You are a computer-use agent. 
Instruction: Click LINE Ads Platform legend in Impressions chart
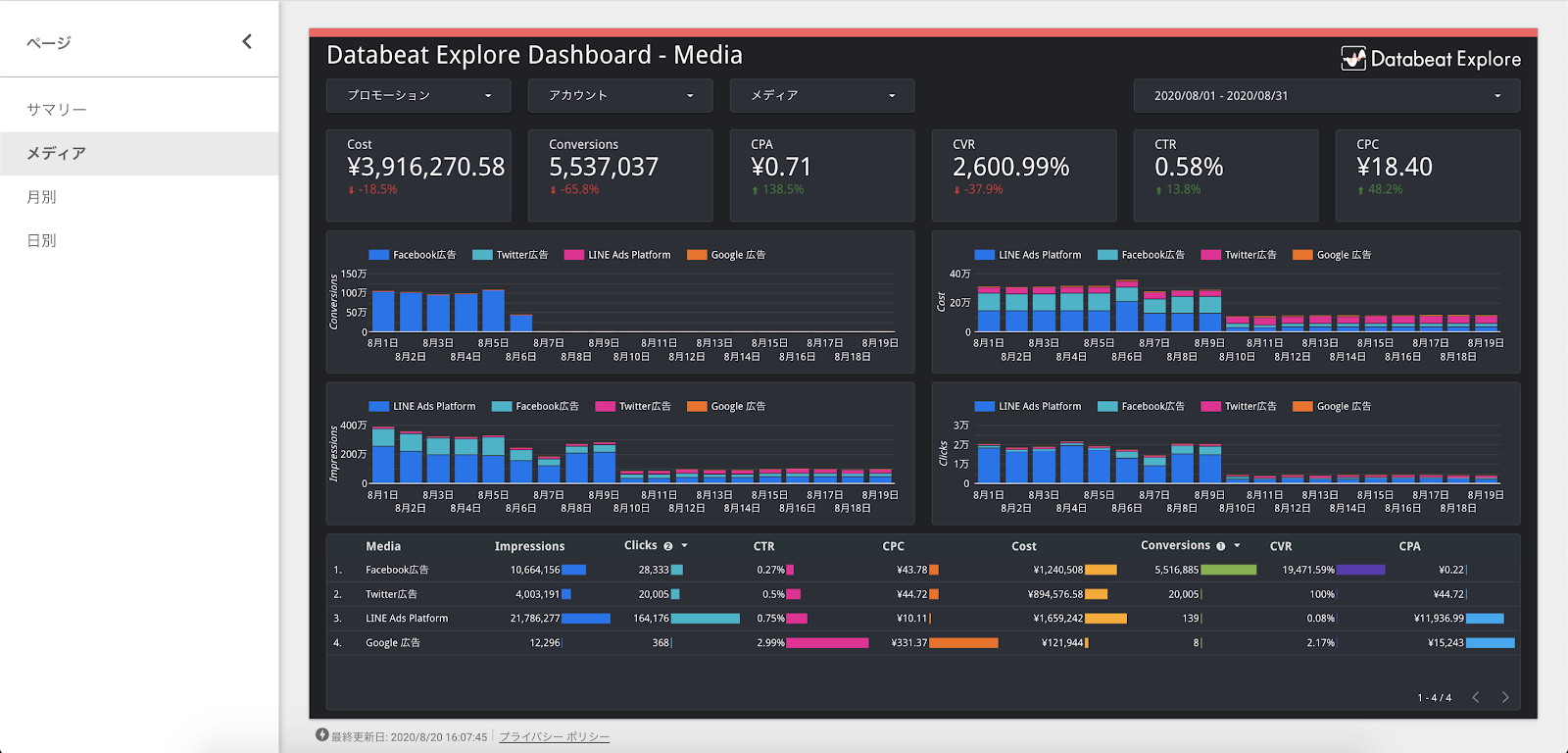point(422,406)
